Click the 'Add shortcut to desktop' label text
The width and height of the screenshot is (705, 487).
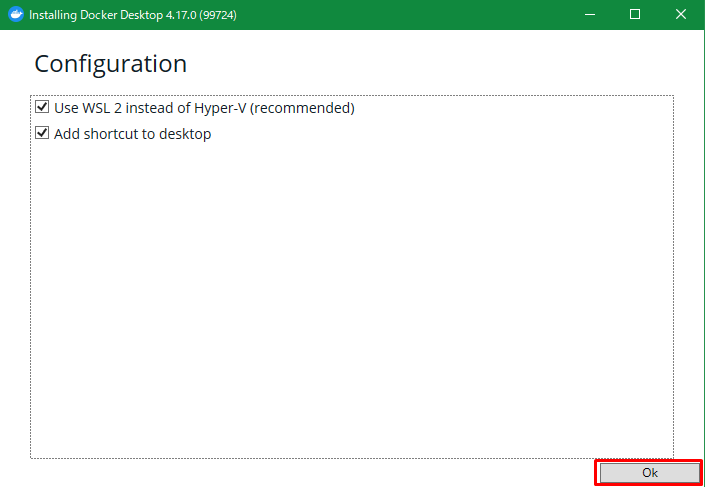click(x=133, y=134)
